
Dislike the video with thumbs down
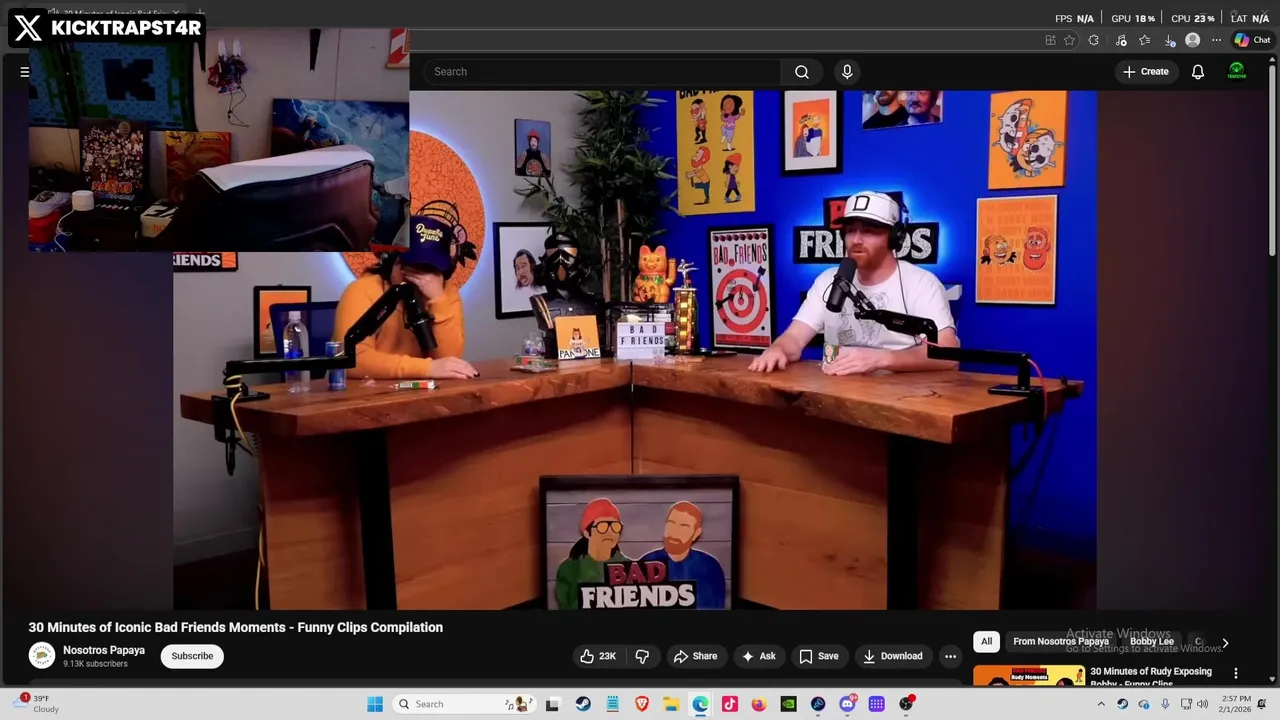click(x=642, y=656)
